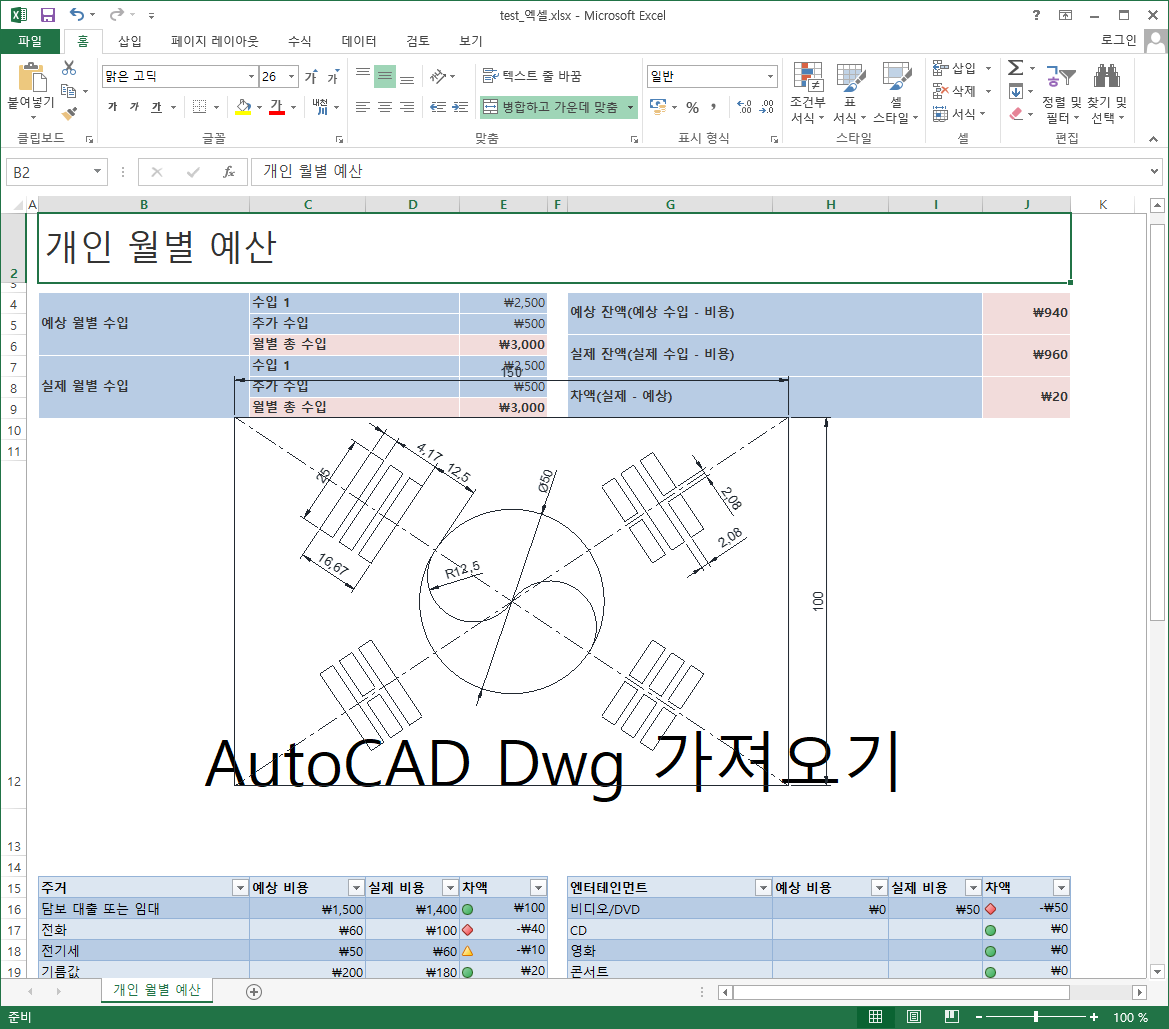The height and width of the screenshot is (1029, 1169).
Task: Increase font size with larger 가 icon
Action: pos(311,76)
